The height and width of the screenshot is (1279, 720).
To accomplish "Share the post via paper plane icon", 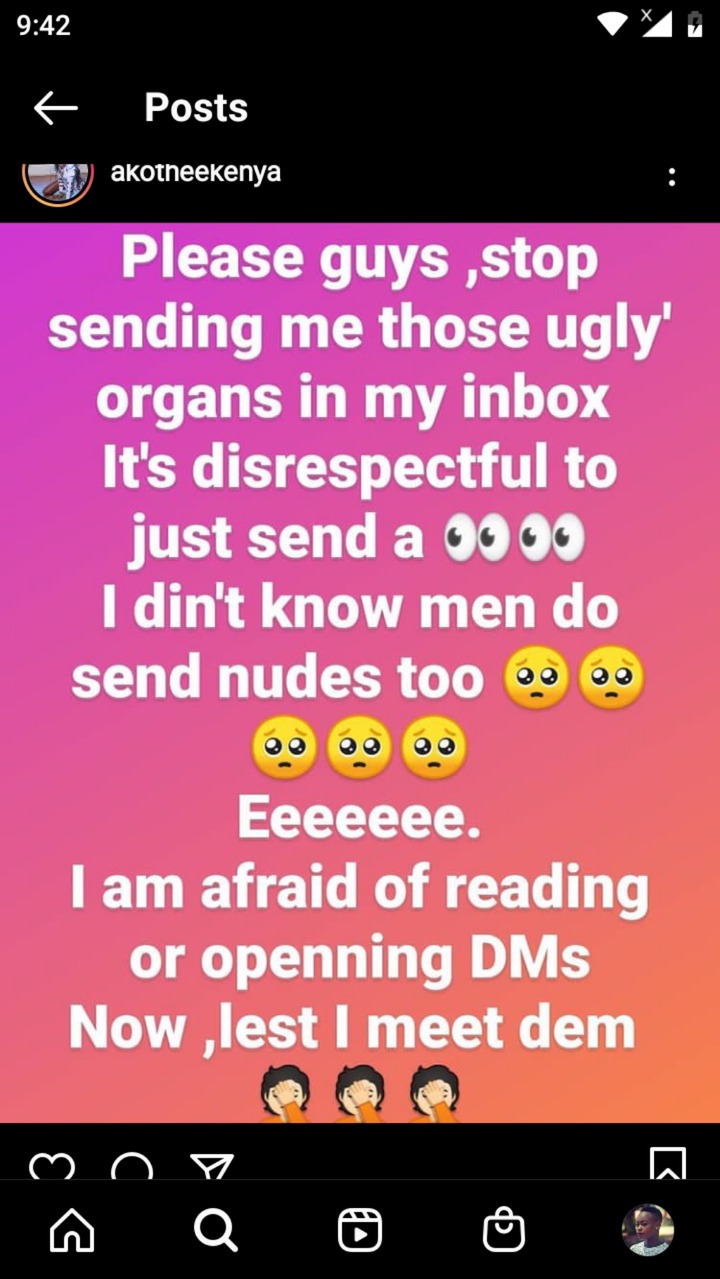I will coord(212,1166).
